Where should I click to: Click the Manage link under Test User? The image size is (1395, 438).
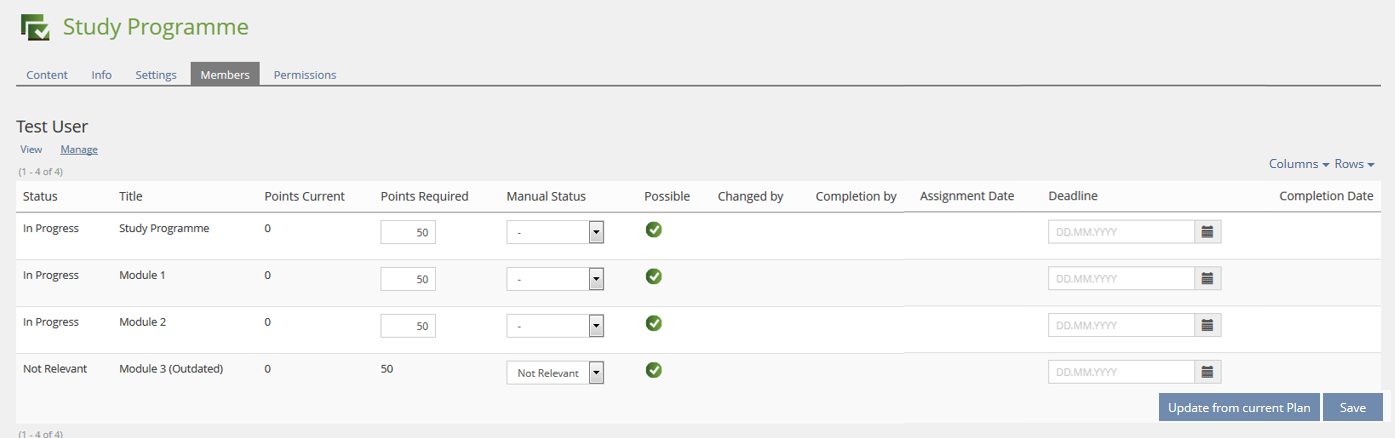tap(79, 150)
